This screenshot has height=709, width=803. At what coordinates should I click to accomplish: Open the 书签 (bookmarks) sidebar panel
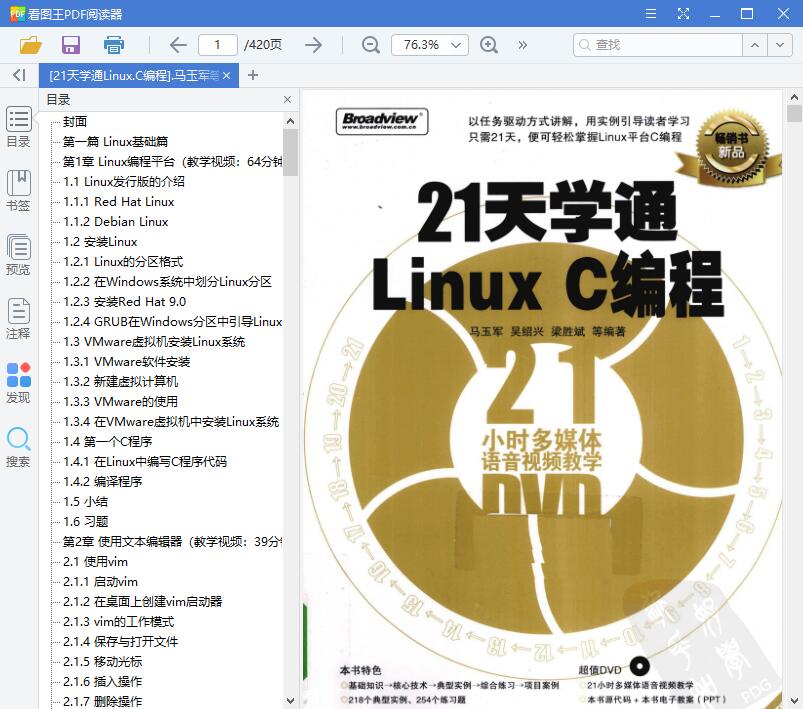pos(18,191)
